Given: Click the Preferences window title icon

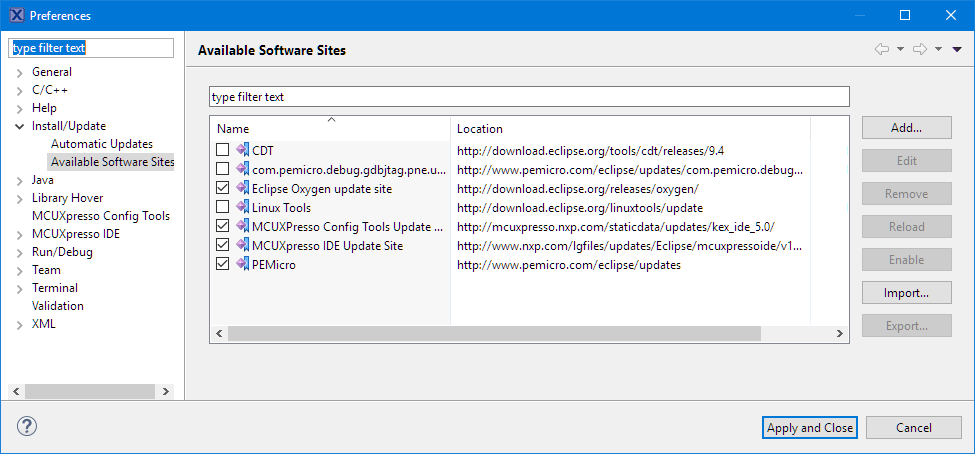Looking at the screenshot, I should [x=17, y=15].
